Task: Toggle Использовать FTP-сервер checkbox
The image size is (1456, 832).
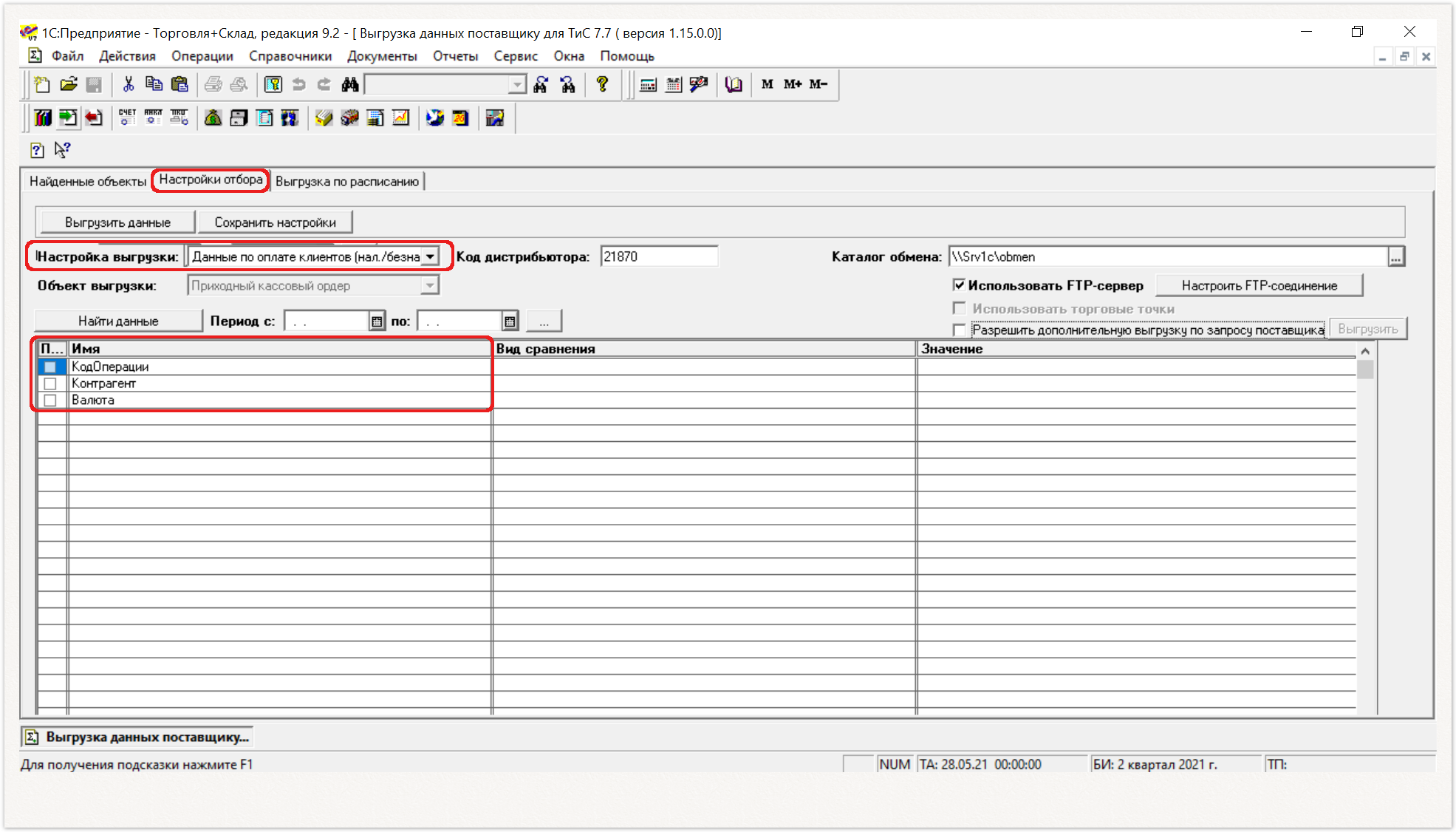Action: click(x=959, y=285)
